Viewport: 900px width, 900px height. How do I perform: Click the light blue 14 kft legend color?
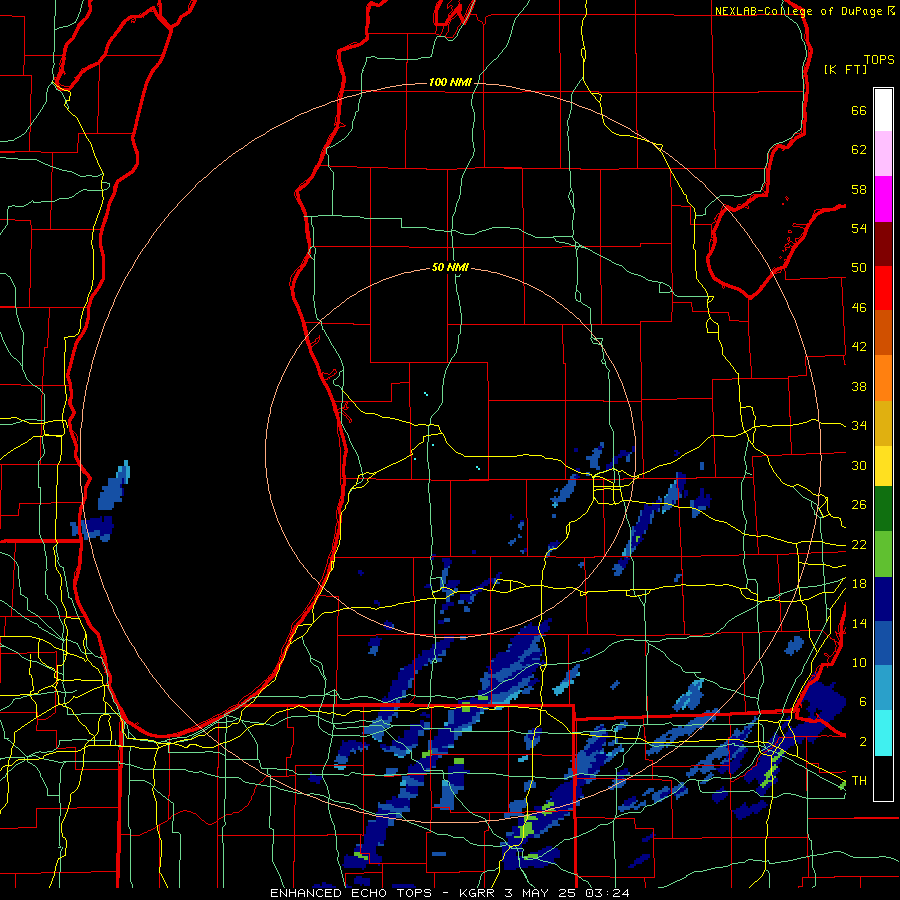tap(883, 688)
